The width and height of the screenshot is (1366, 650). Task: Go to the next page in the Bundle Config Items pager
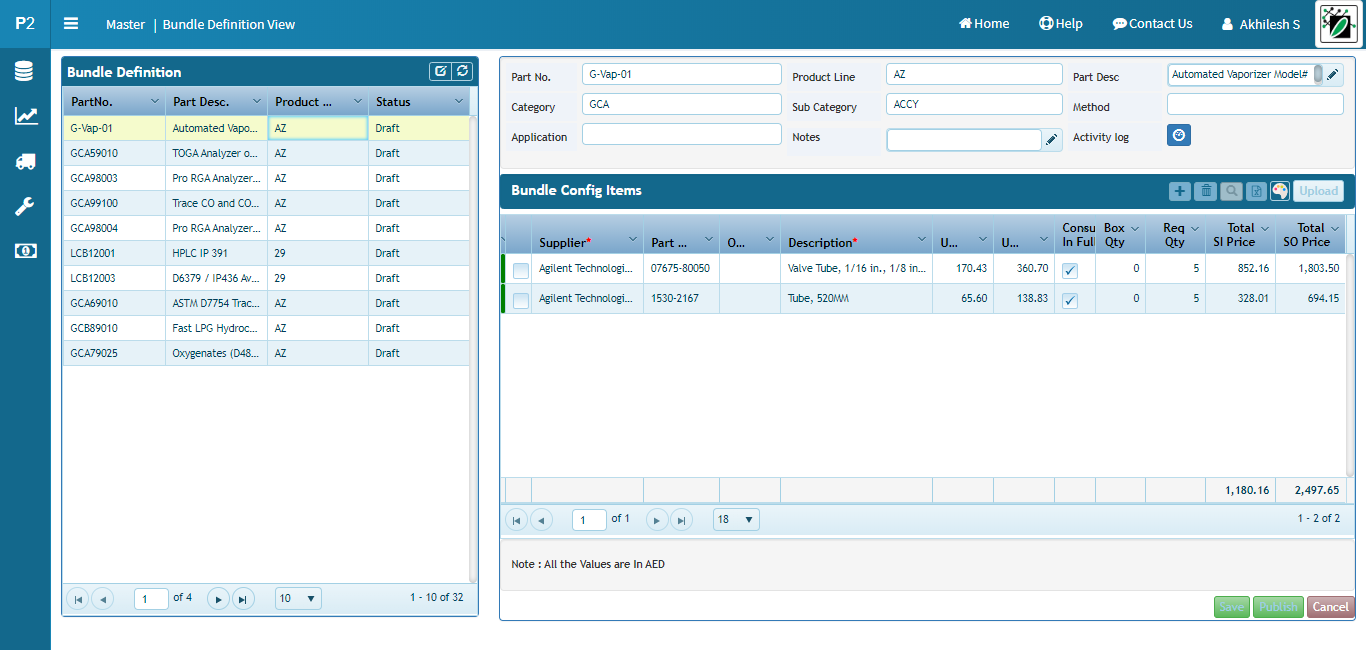[657, 519]
